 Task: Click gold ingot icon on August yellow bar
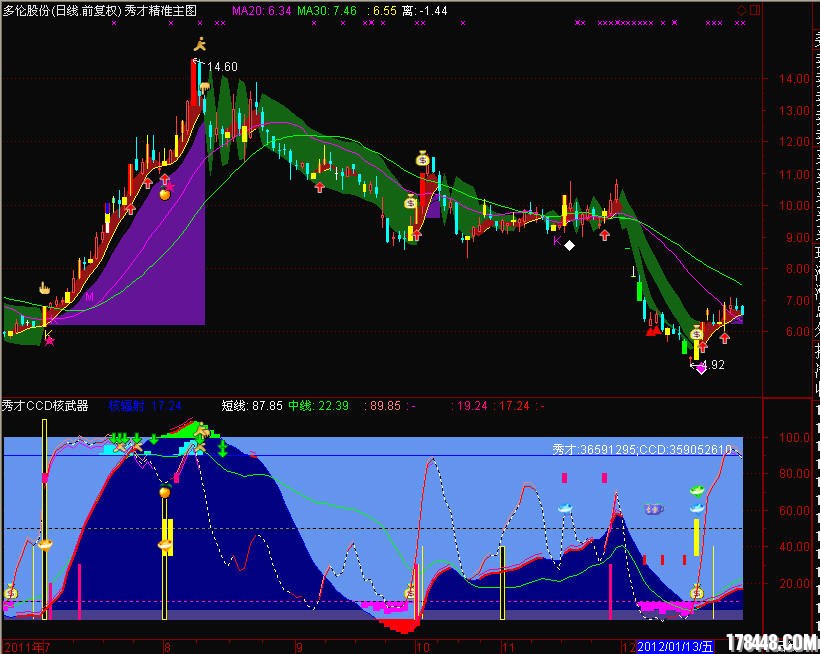(165, 545)
